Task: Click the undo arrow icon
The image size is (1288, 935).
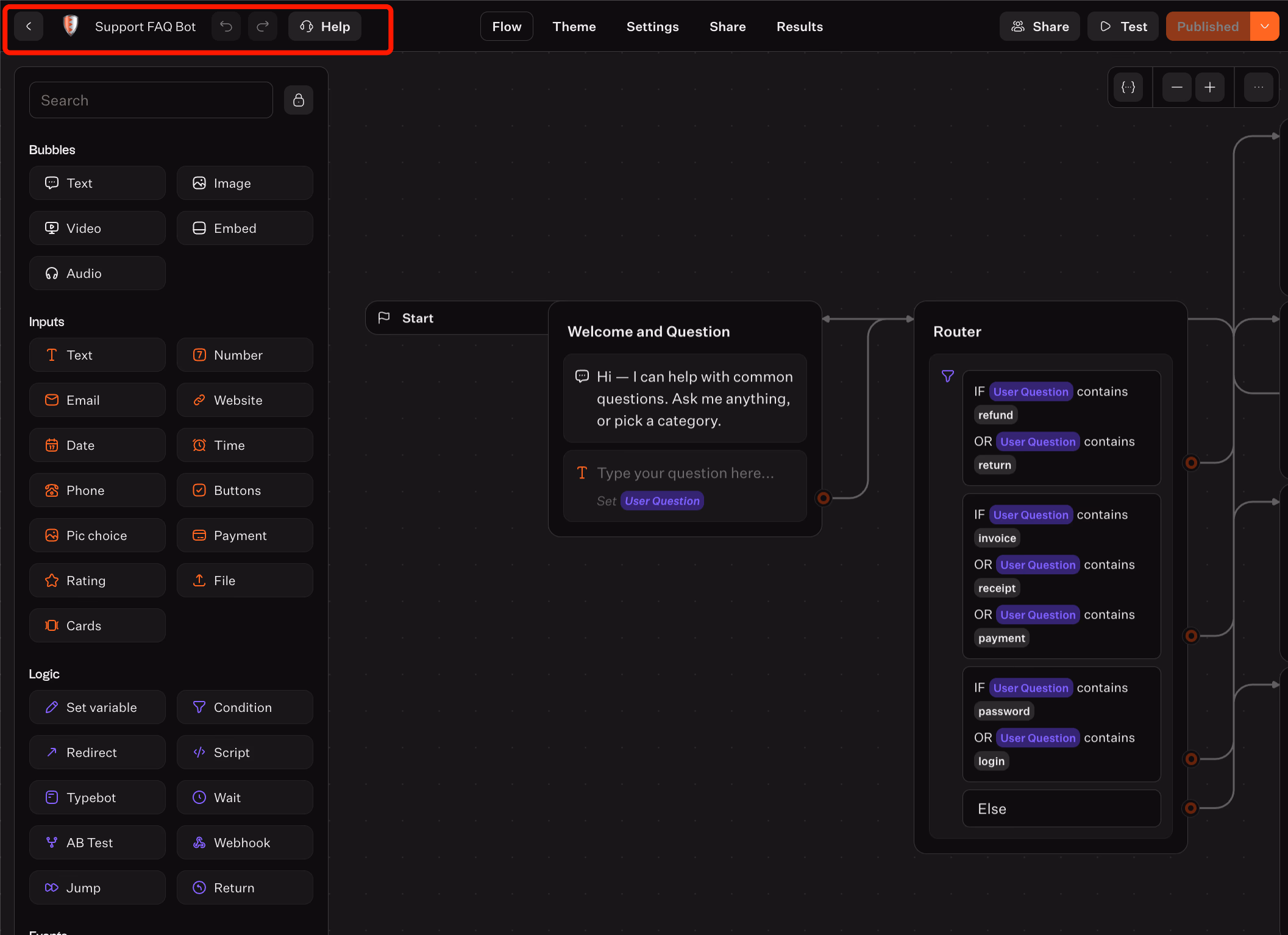Action: coord(226,27)
